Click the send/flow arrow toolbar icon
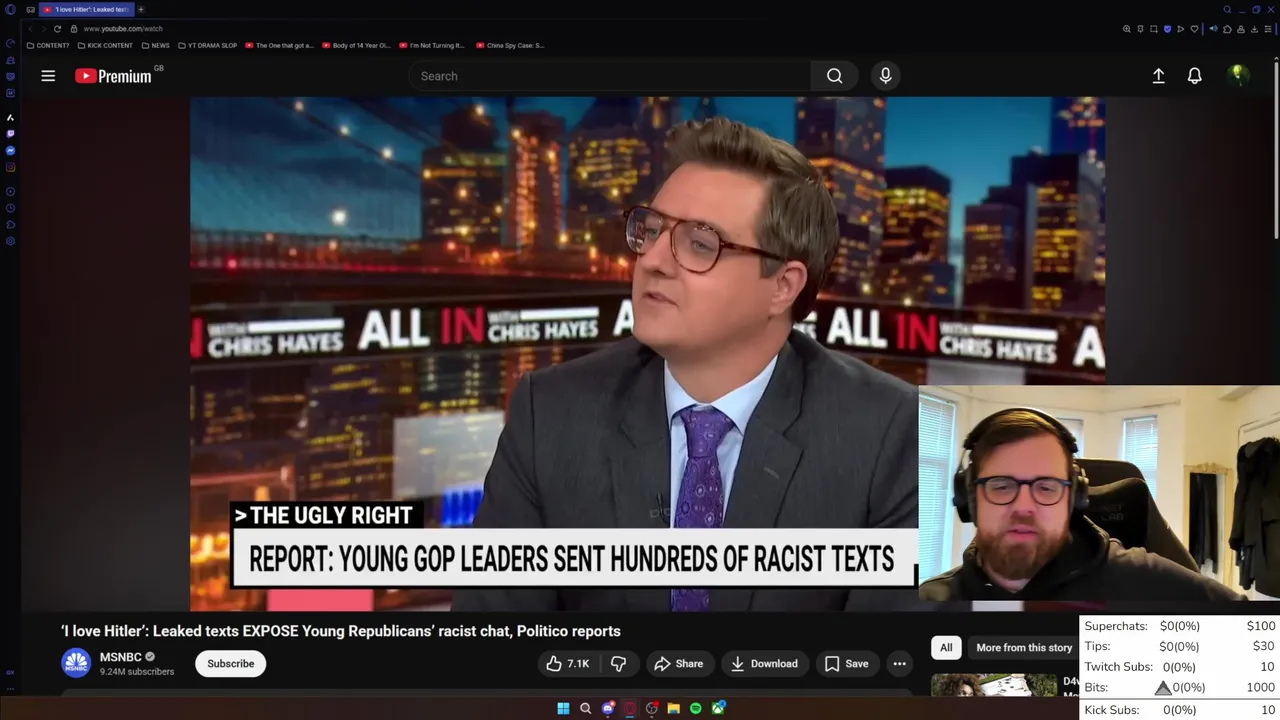Screen dimensions: 1280x720 click(x=1181, y=29)
